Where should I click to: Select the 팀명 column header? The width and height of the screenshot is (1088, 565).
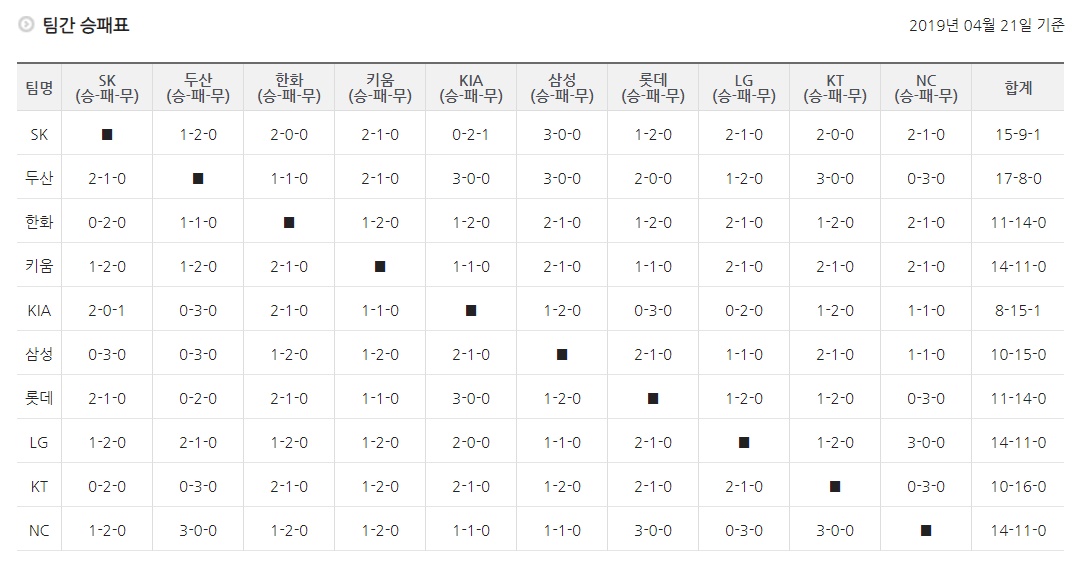[39, 87]
